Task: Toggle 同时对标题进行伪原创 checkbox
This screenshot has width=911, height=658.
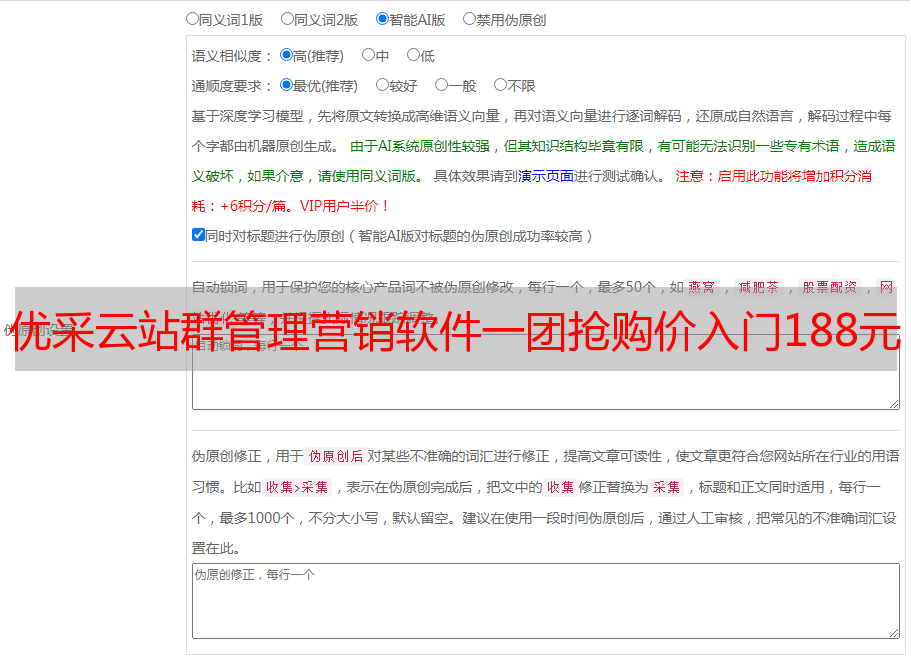Action: 198,235
